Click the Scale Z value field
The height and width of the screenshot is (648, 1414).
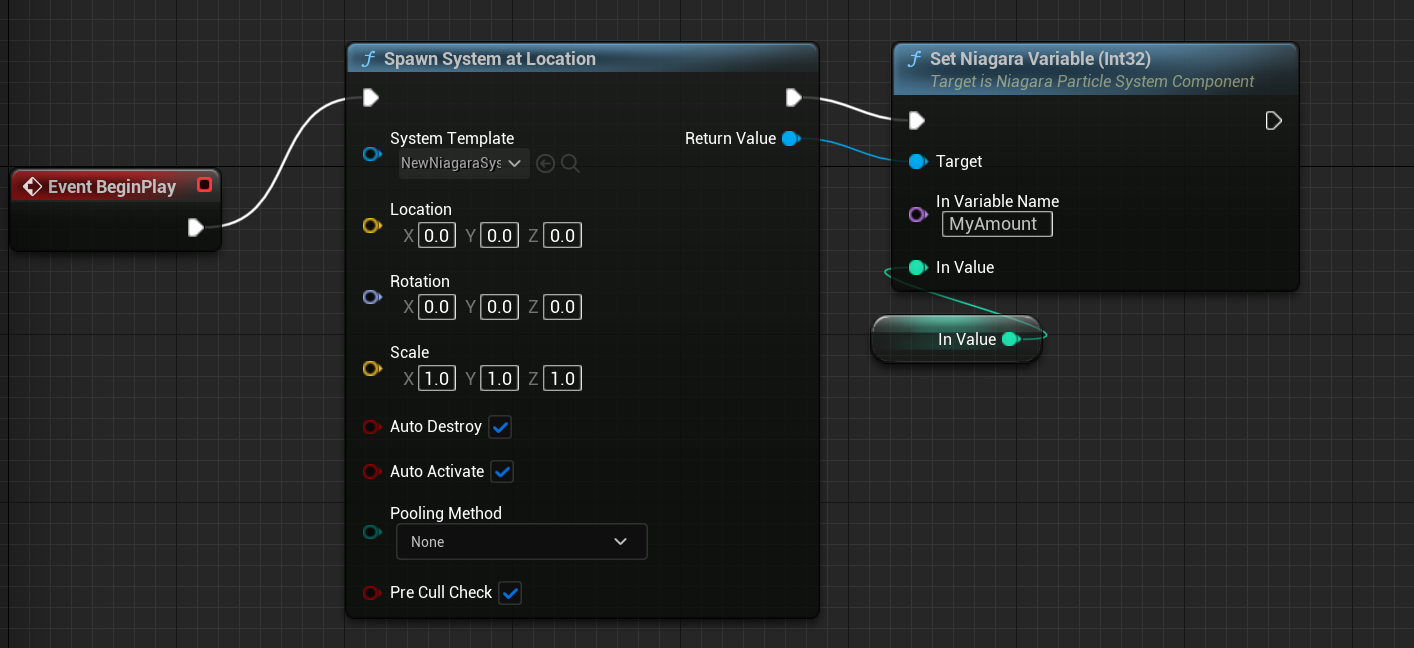[x=563, y=379]
